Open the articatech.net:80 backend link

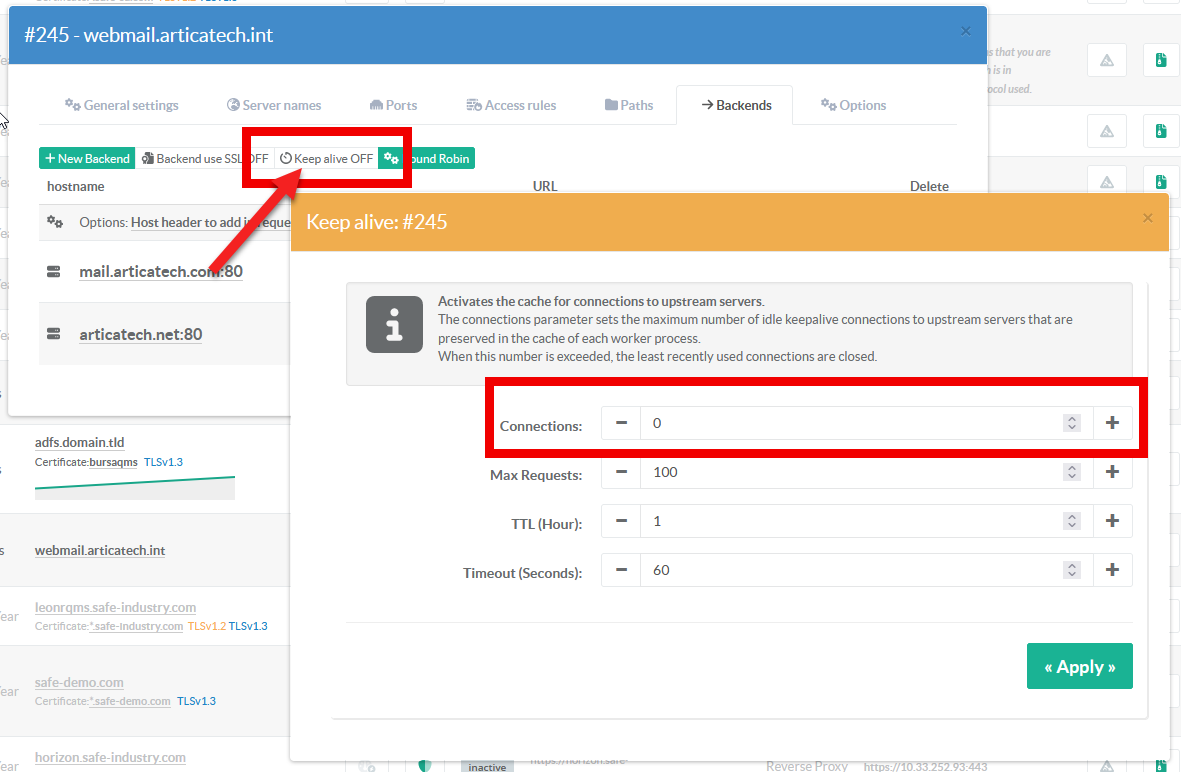coord(141,334)
